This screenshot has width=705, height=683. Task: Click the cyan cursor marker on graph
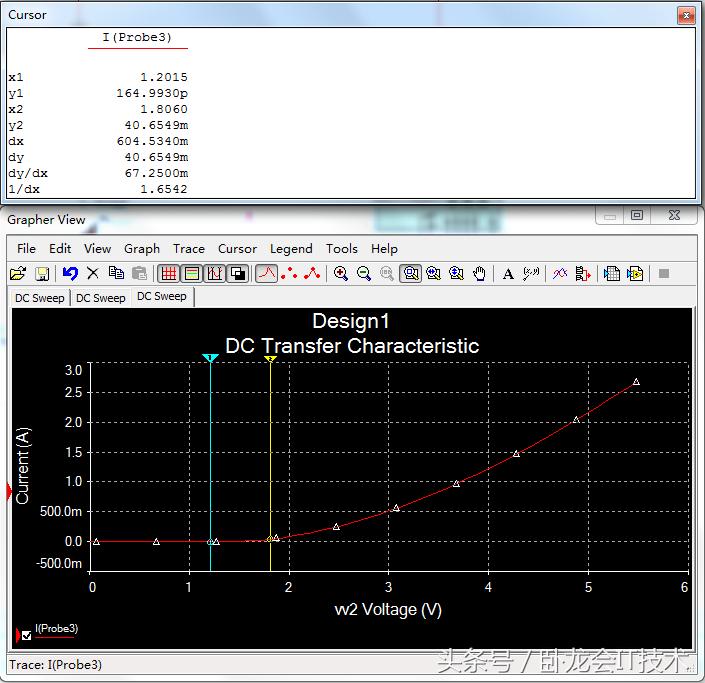coord(210,358)
